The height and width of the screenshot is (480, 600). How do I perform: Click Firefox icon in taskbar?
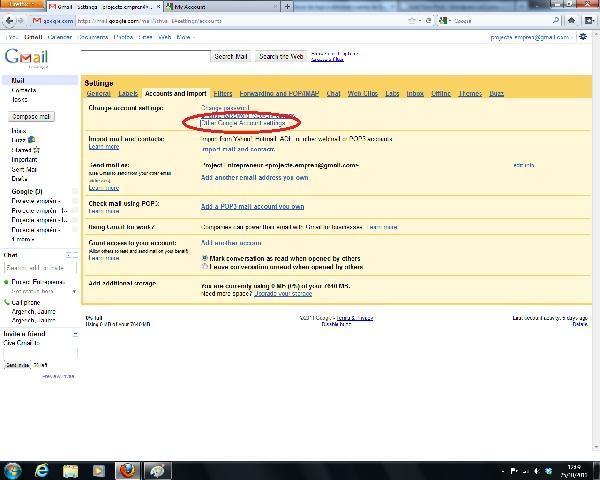125,469
